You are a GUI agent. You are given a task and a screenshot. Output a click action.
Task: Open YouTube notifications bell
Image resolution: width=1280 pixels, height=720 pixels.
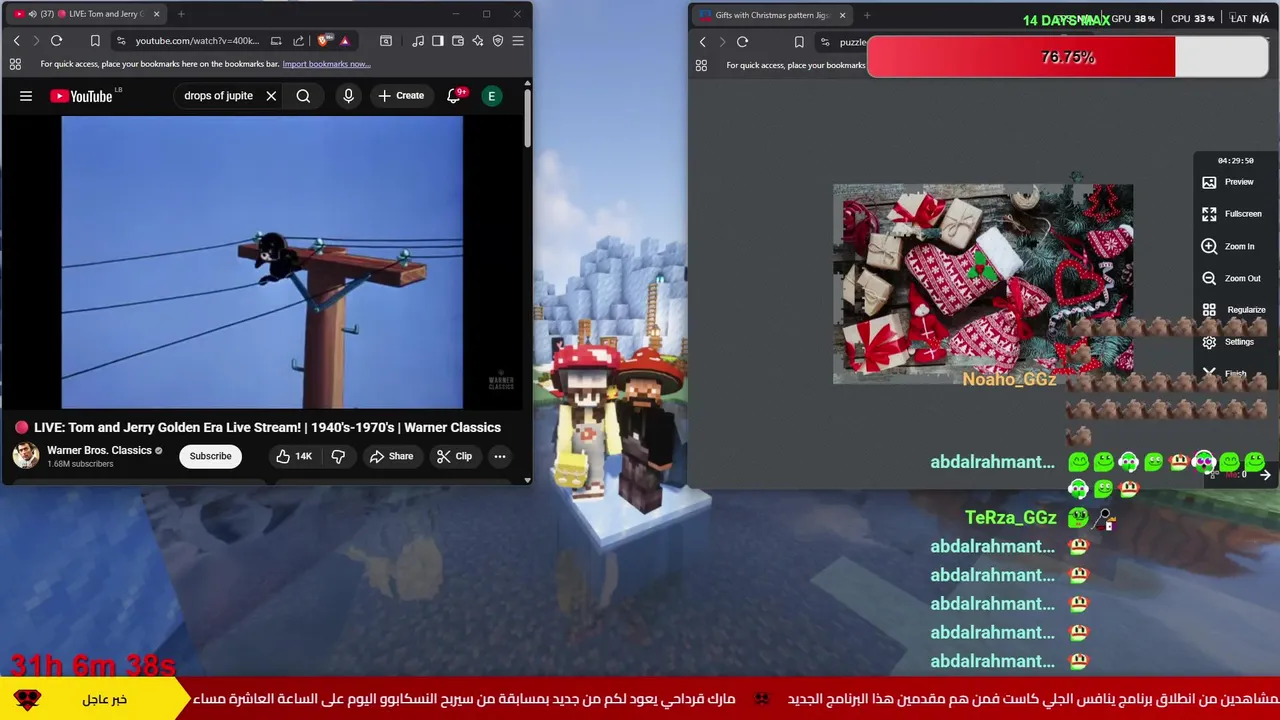tap(454, 96)
